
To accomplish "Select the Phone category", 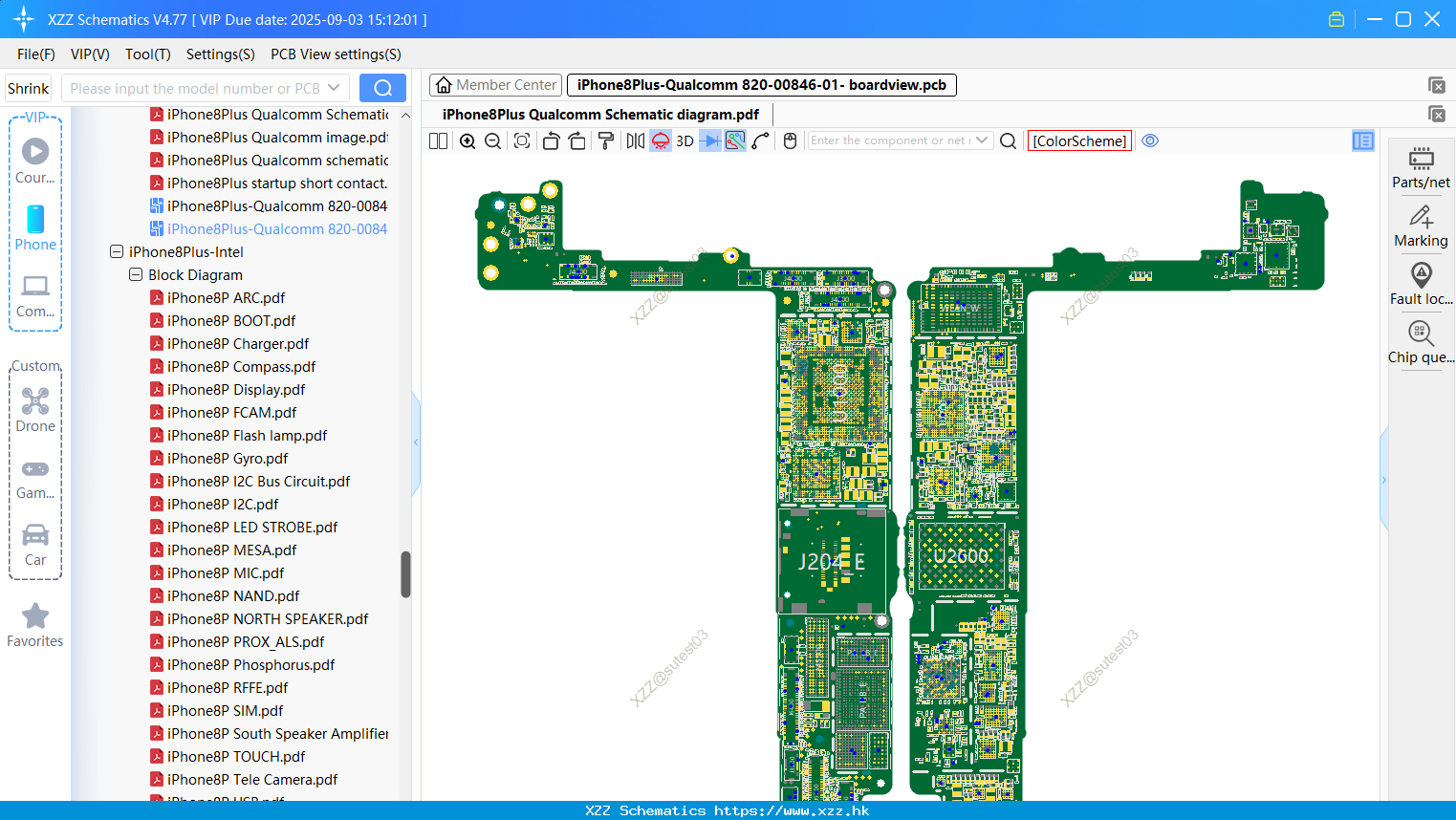I will pos(35,228).
